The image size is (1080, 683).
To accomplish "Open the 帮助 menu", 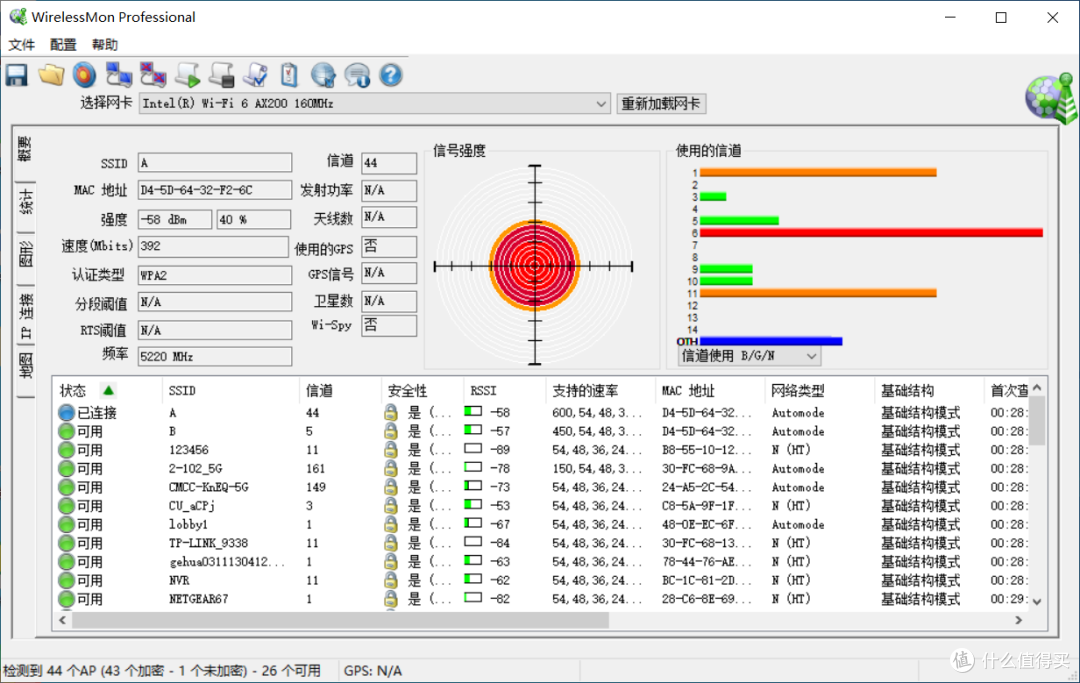I will coord(105,45).
